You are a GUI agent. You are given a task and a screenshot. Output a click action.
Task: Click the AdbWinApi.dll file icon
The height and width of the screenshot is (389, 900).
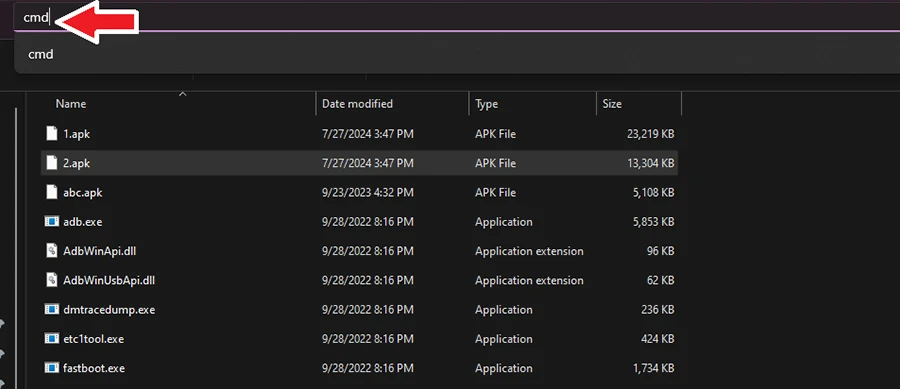[x=52, y=251]
